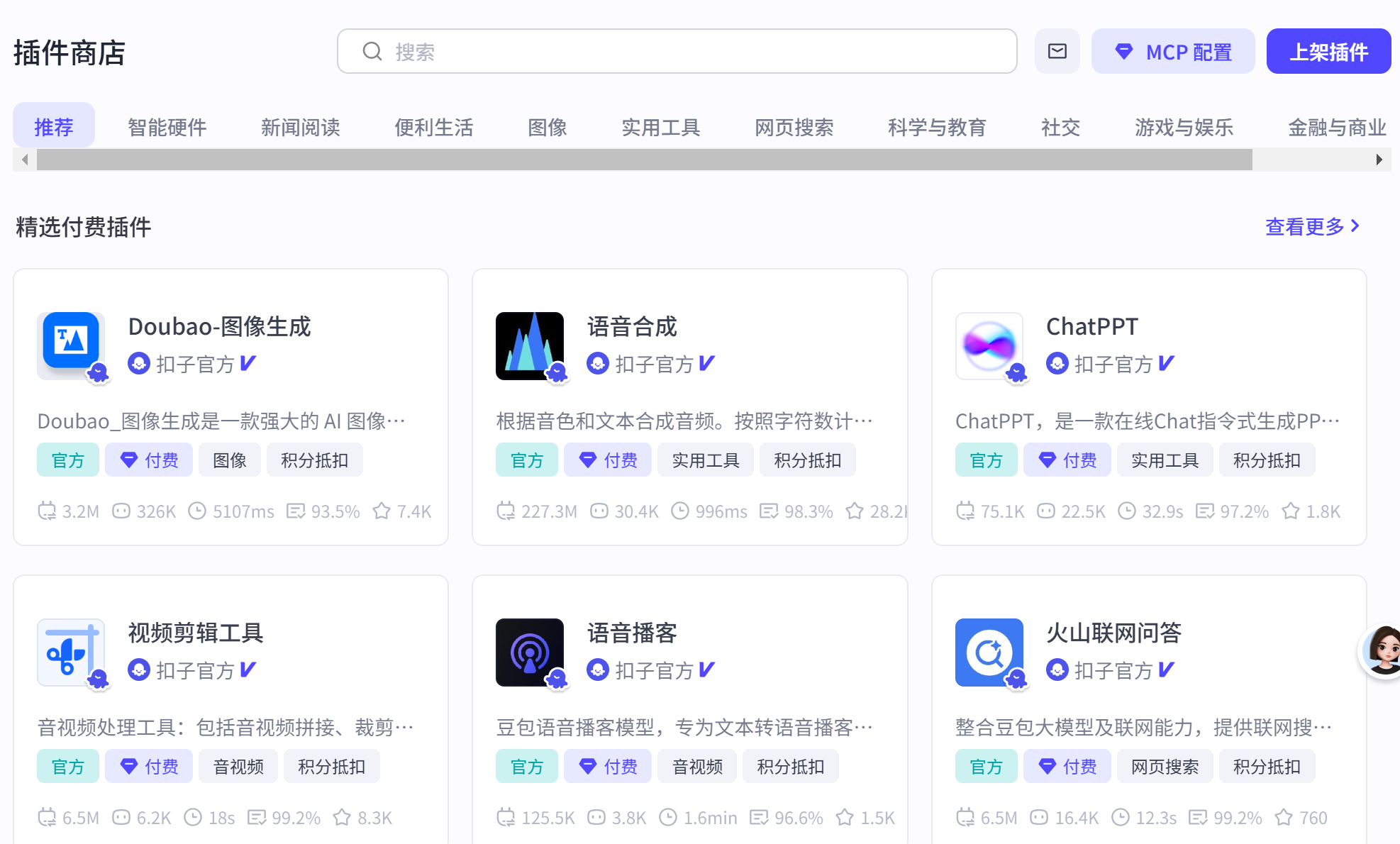Image resolution: width=1400 pixels, height=844 pixels.
Task: Open the 查看更多 link
Action: [x=1313, y=226]
